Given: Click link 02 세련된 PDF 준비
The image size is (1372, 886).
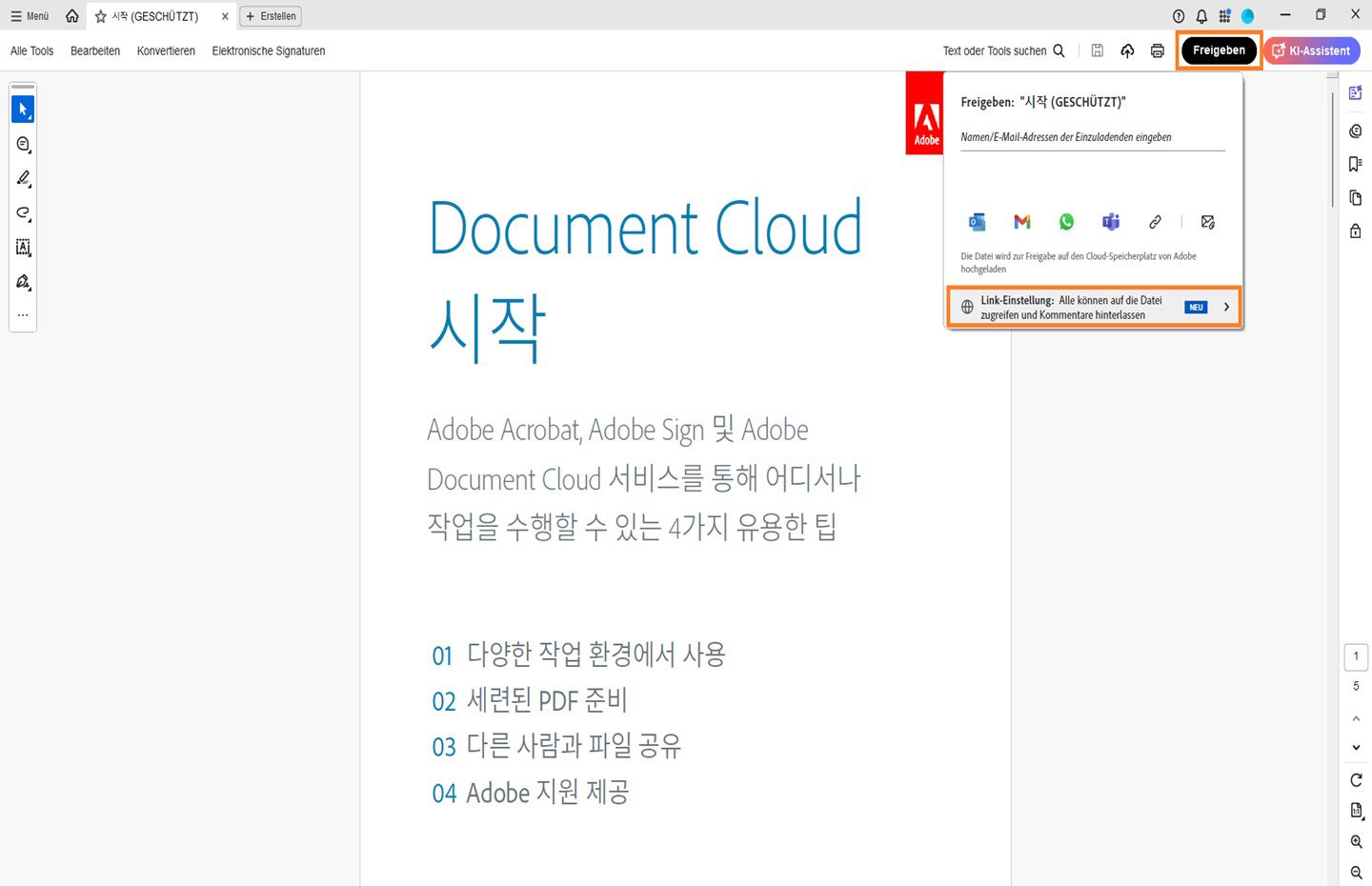Looking at the screenshot, I should [x=530, y=701].
